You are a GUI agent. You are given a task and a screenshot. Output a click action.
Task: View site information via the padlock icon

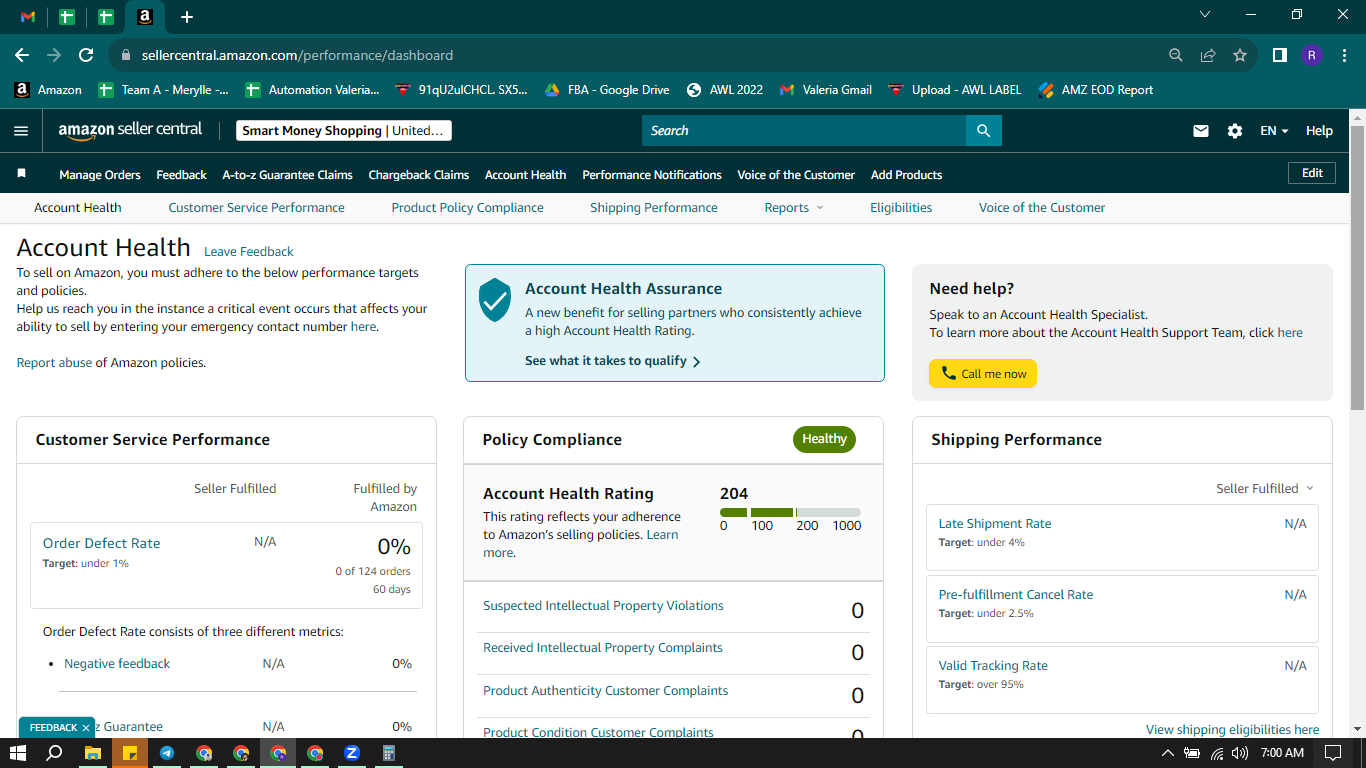tap(126, 55)
